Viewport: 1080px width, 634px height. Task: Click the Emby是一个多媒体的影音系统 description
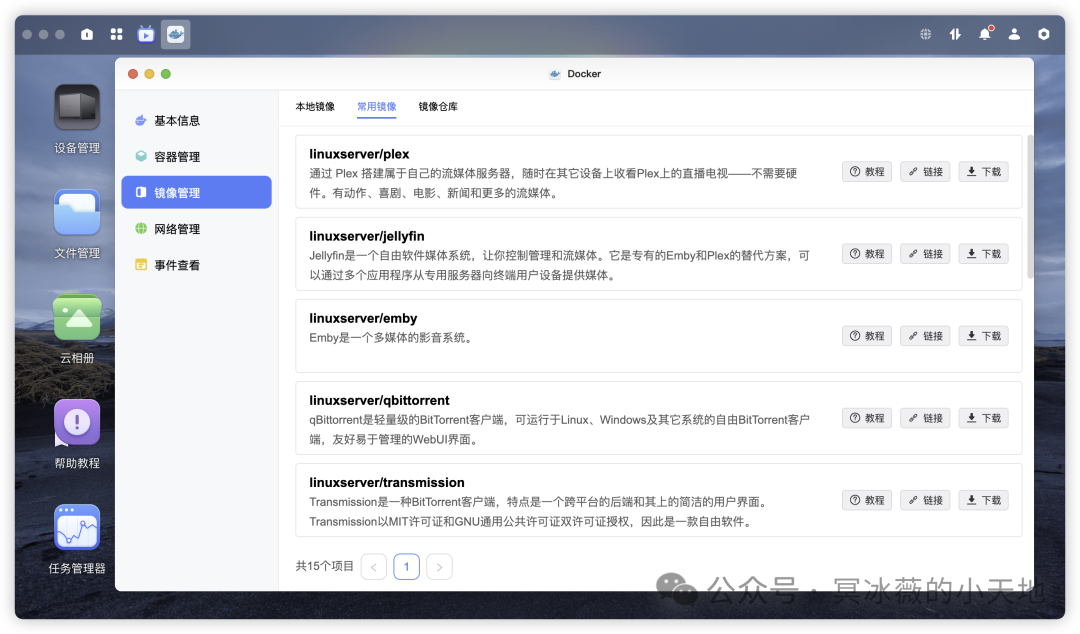coord(391,338)
